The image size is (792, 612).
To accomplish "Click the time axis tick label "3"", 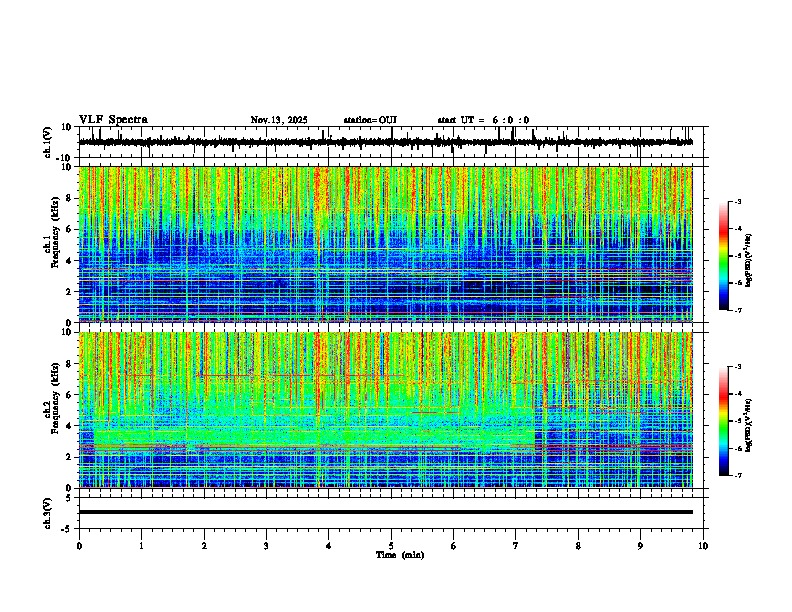I will [x=266, y=546].
